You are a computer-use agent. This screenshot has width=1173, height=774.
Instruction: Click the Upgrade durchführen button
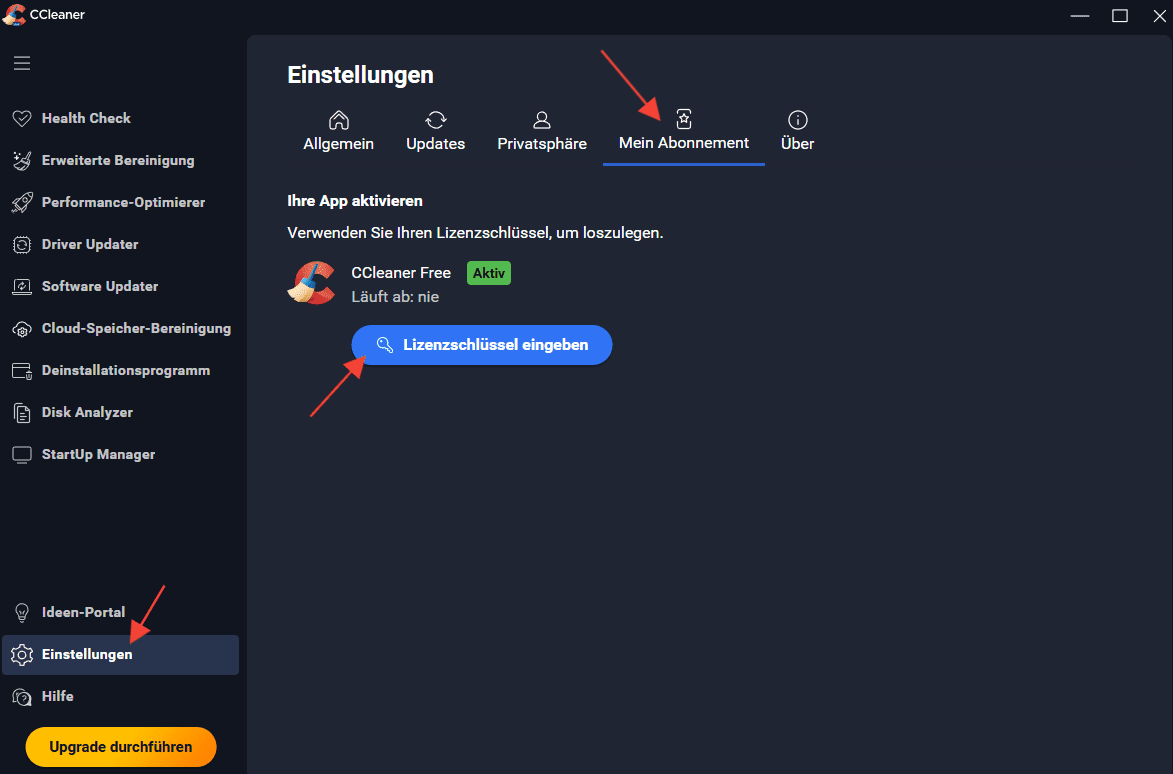pos(120,747)
